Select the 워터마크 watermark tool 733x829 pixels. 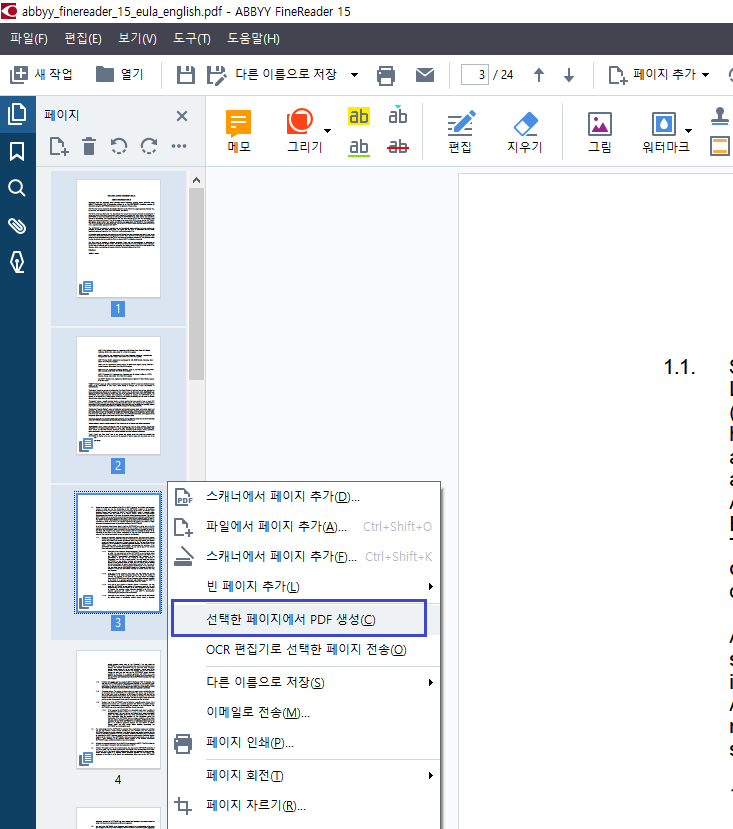665,132
